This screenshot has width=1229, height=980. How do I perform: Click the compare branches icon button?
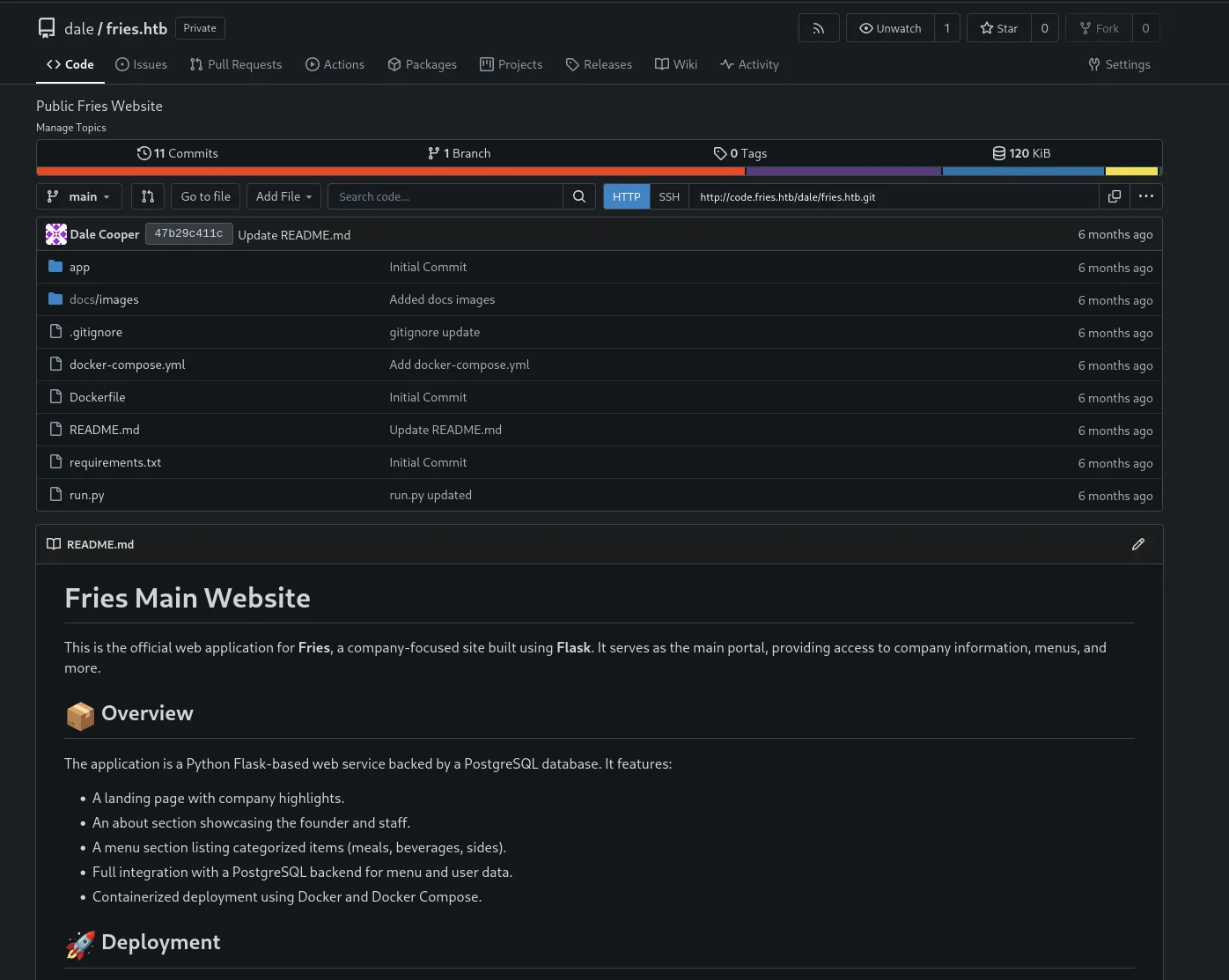tap(148, 196)
